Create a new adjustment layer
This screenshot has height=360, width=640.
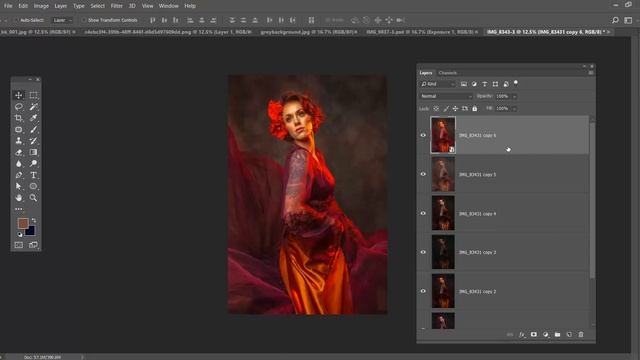point(546,335)
